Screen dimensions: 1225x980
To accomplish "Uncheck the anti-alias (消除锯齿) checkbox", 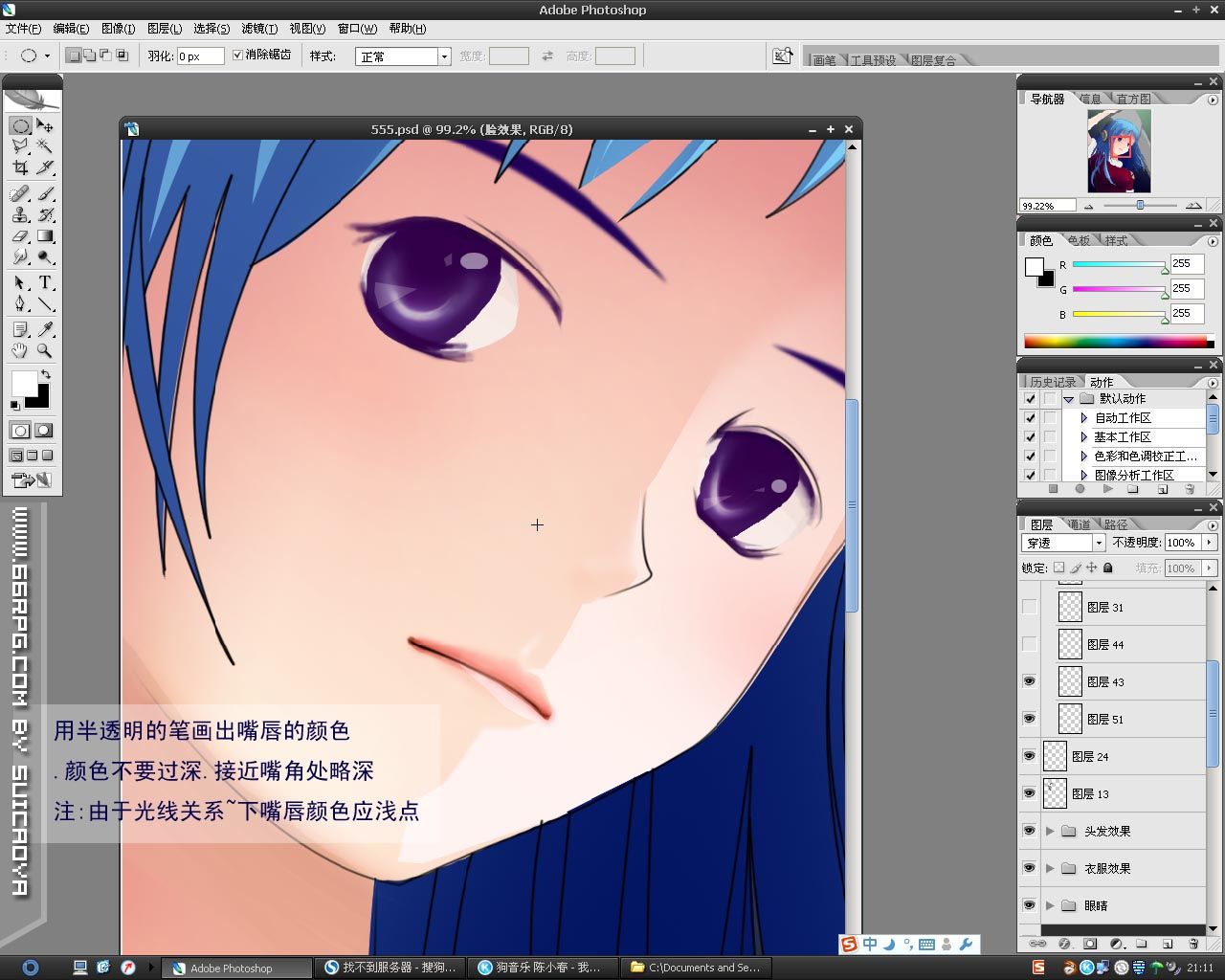I will (237, 56).
